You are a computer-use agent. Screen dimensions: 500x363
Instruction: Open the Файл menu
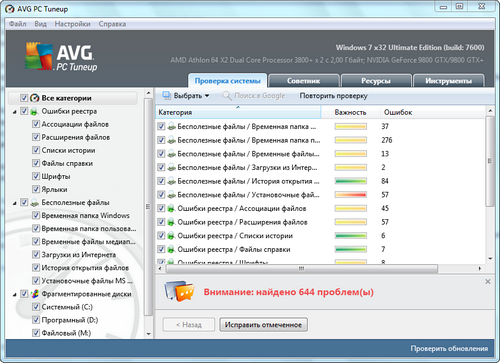[17, 24]
